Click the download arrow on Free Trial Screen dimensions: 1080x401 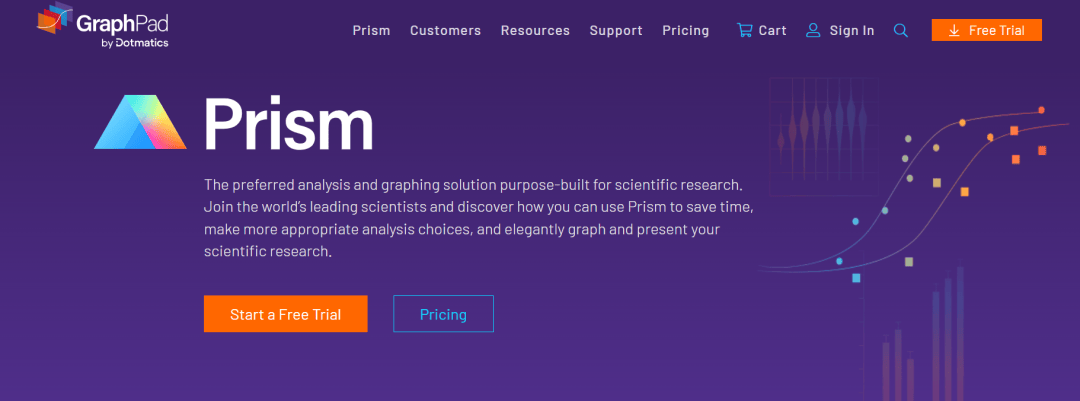click(954, 30)
